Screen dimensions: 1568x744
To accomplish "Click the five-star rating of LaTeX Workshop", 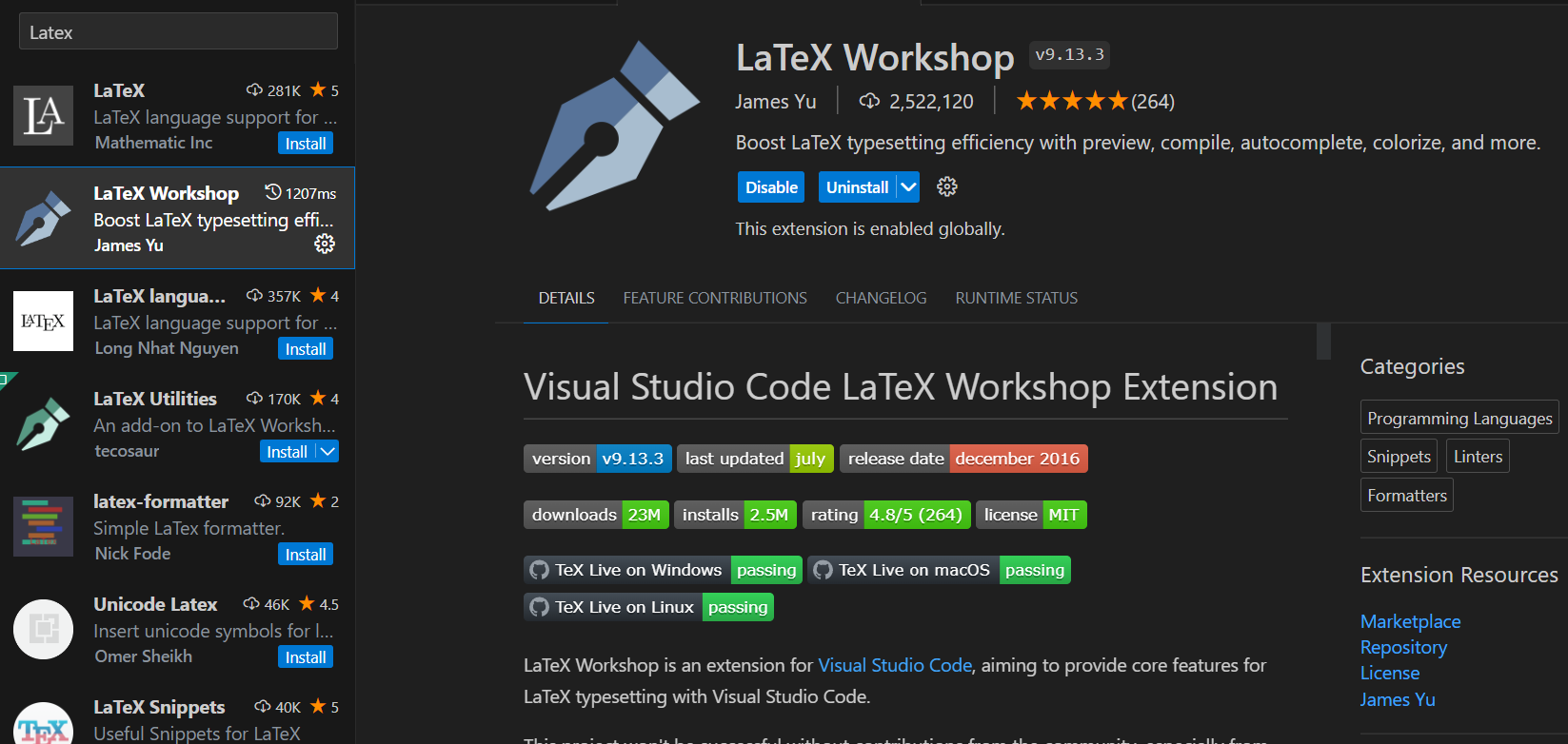I will pos(1071,101).
